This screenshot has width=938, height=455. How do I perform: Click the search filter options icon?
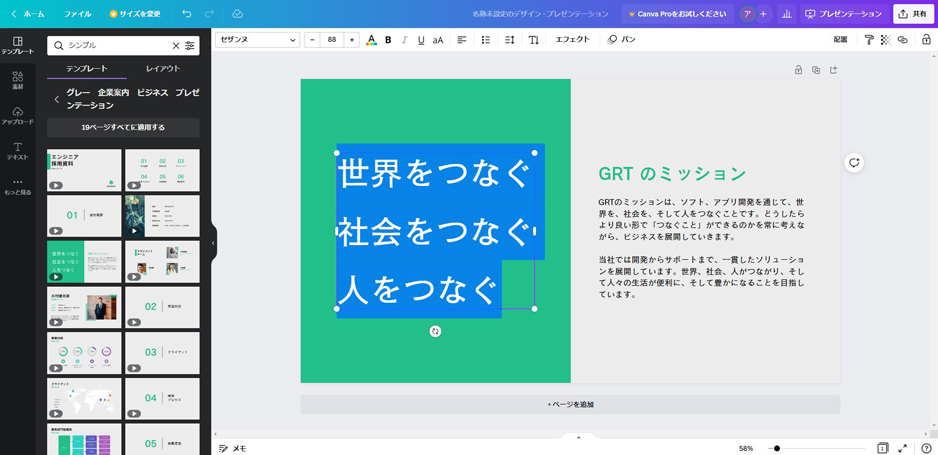190,45
